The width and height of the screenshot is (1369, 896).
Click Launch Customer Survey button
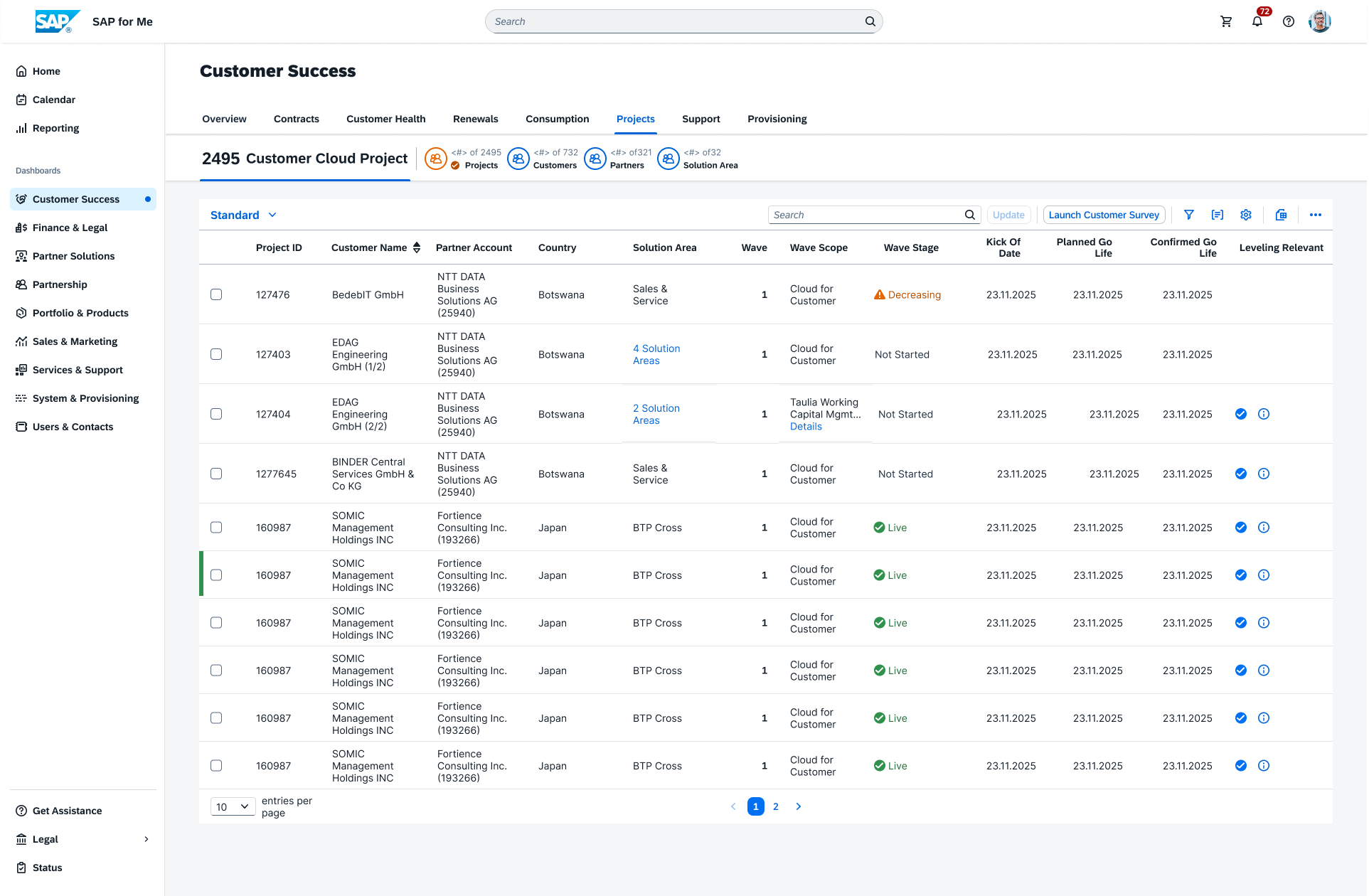pos(1104,215)
